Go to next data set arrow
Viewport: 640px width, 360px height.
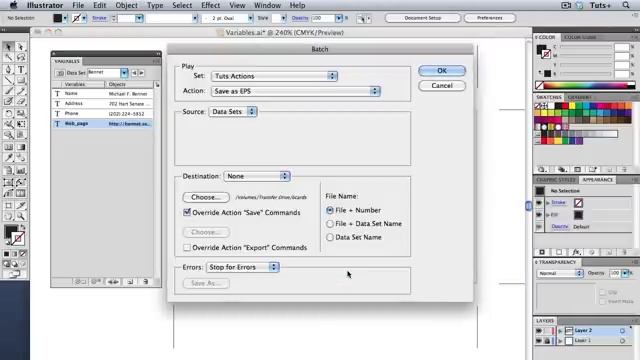tap(142, 73)
